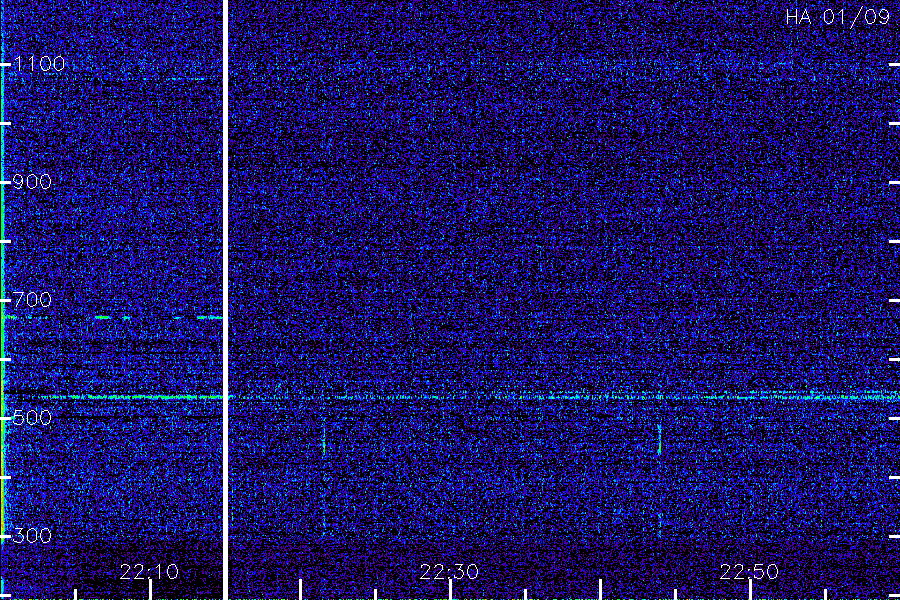Click the 22:30 time axis label

[x=449, y=572]
